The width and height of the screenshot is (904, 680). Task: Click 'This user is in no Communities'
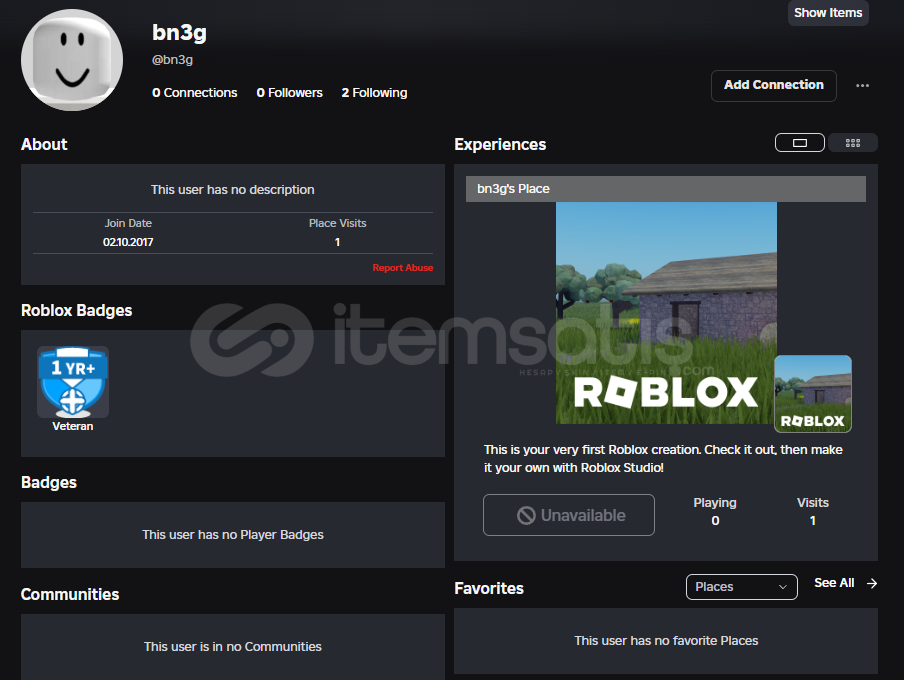(233, 647)
